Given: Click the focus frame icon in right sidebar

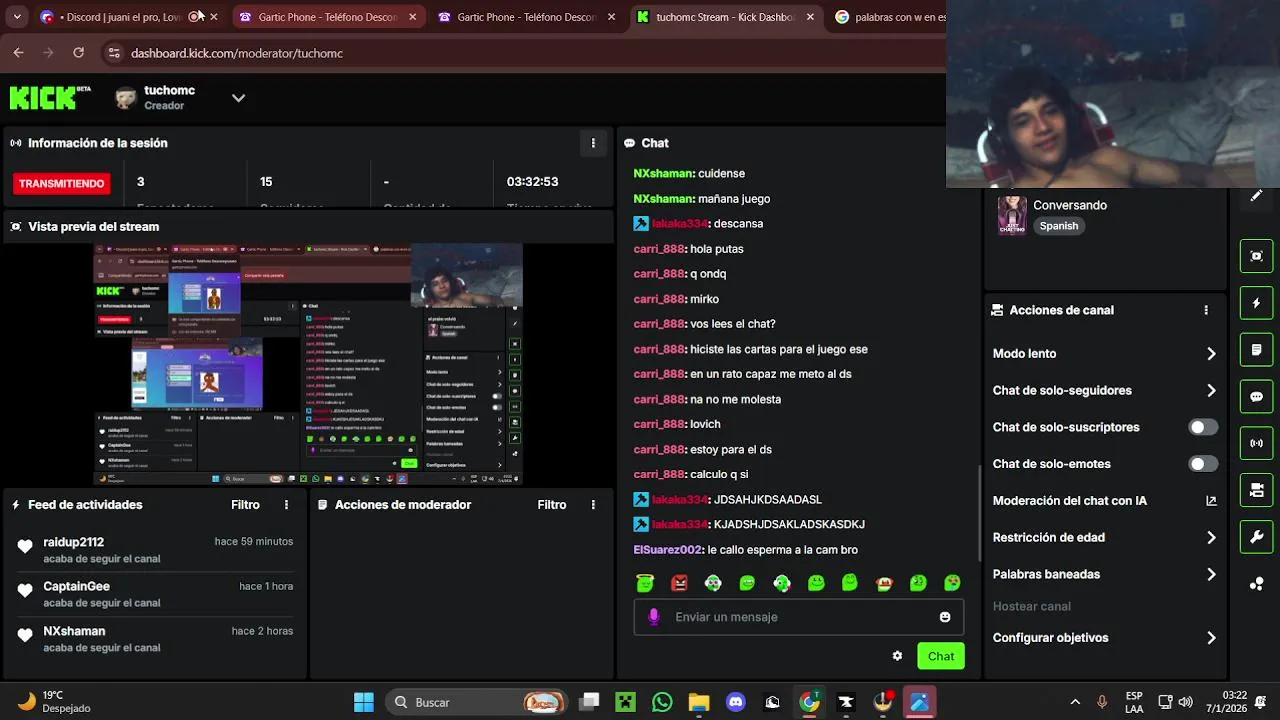Looking at the screenshot, I should pyautogui.click(x=1257, y=256).
